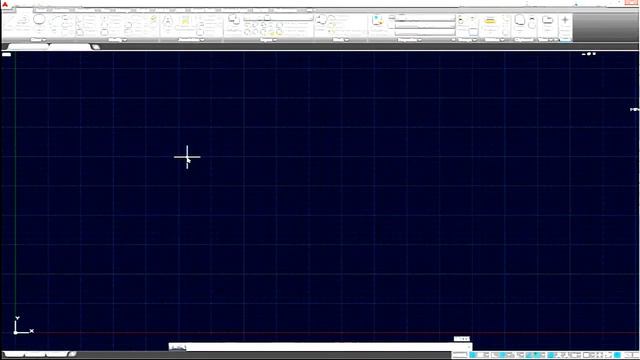Screen dimensions: 640x360
Task: Click into the command line input
Action: tap(320, 347)
